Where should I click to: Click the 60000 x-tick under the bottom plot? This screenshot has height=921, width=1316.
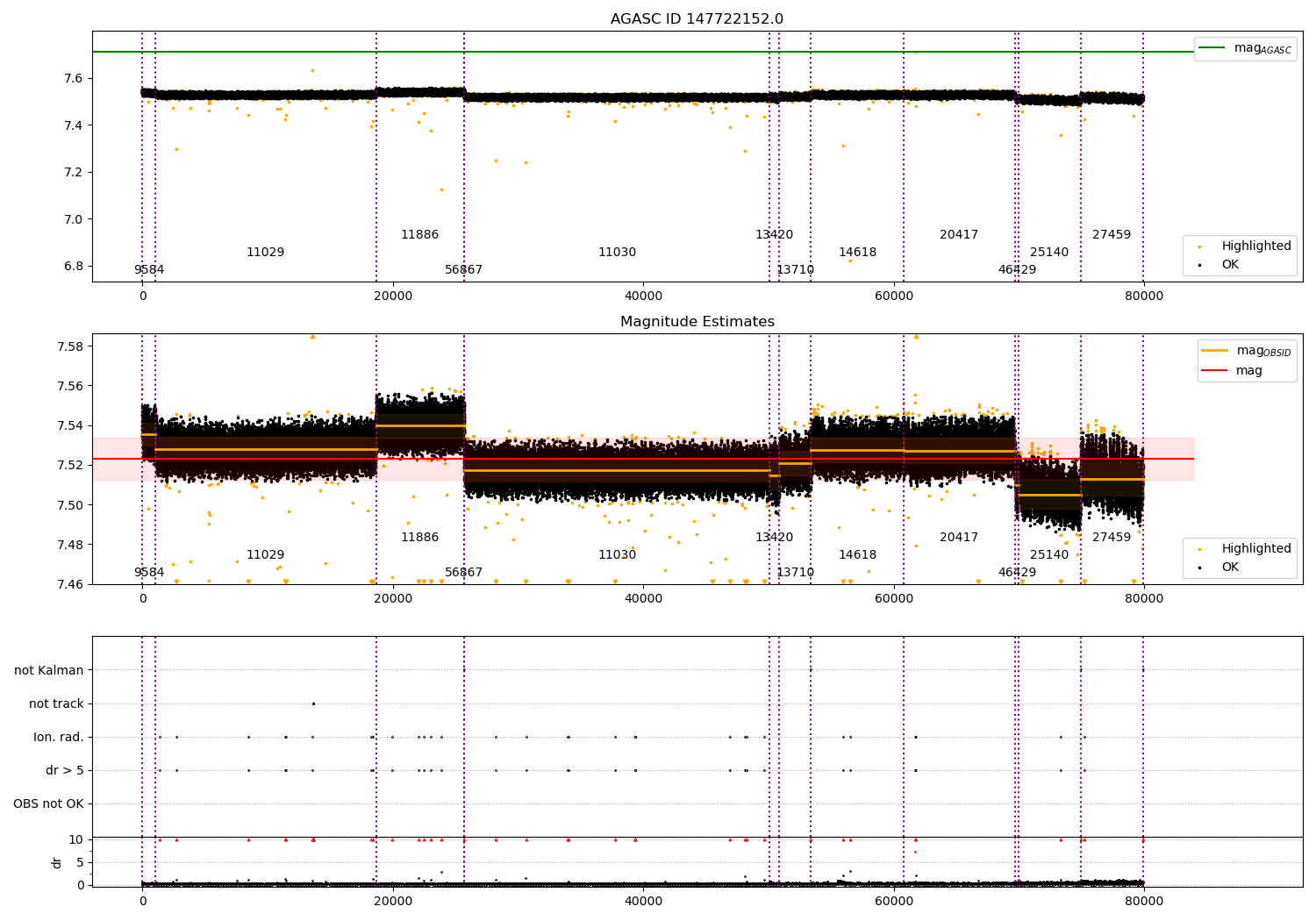pos(894,900)
